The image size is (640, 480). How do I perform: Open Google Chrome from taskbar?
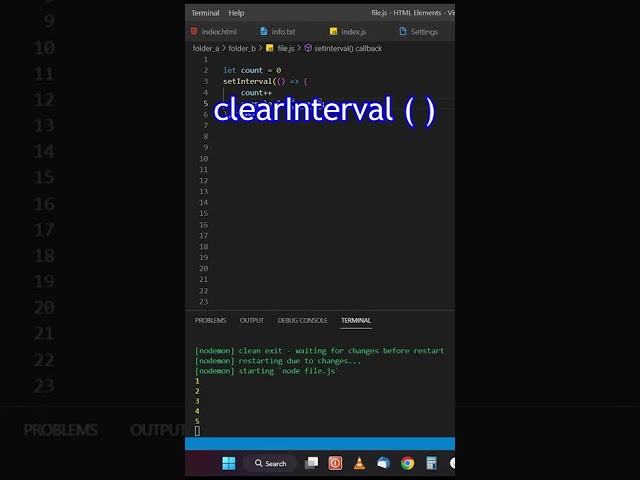pyautogui.click(x=407, y=463)
